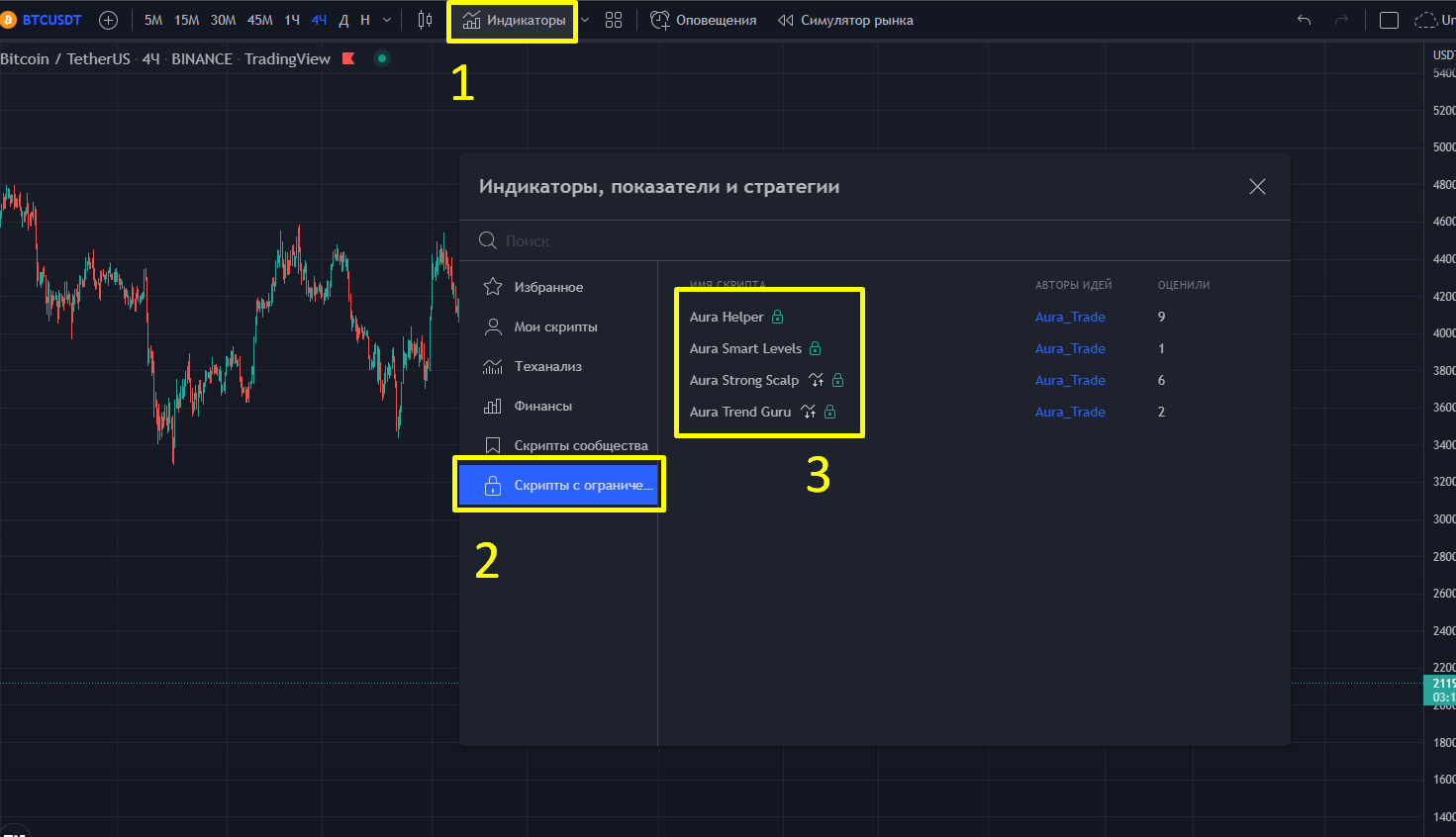1456x837 pixels.
Task: Redo the chart action
Action: [x=1341, y=20]
